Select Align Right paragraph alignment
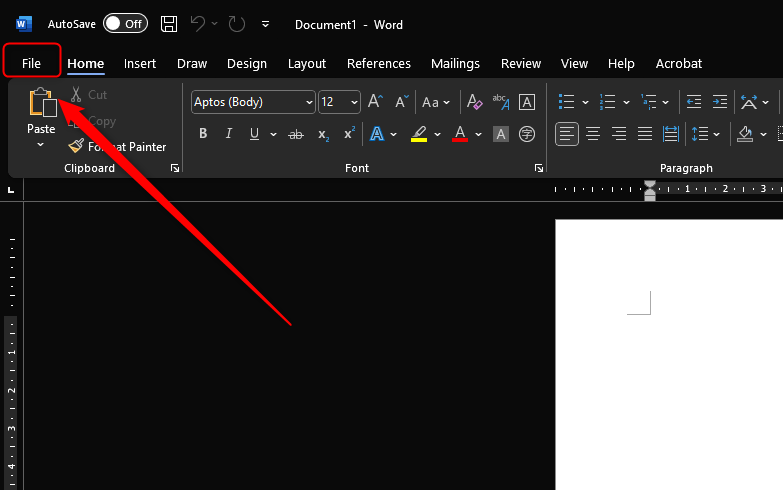Viewport: 783px width, 490px height. point(619,134)
